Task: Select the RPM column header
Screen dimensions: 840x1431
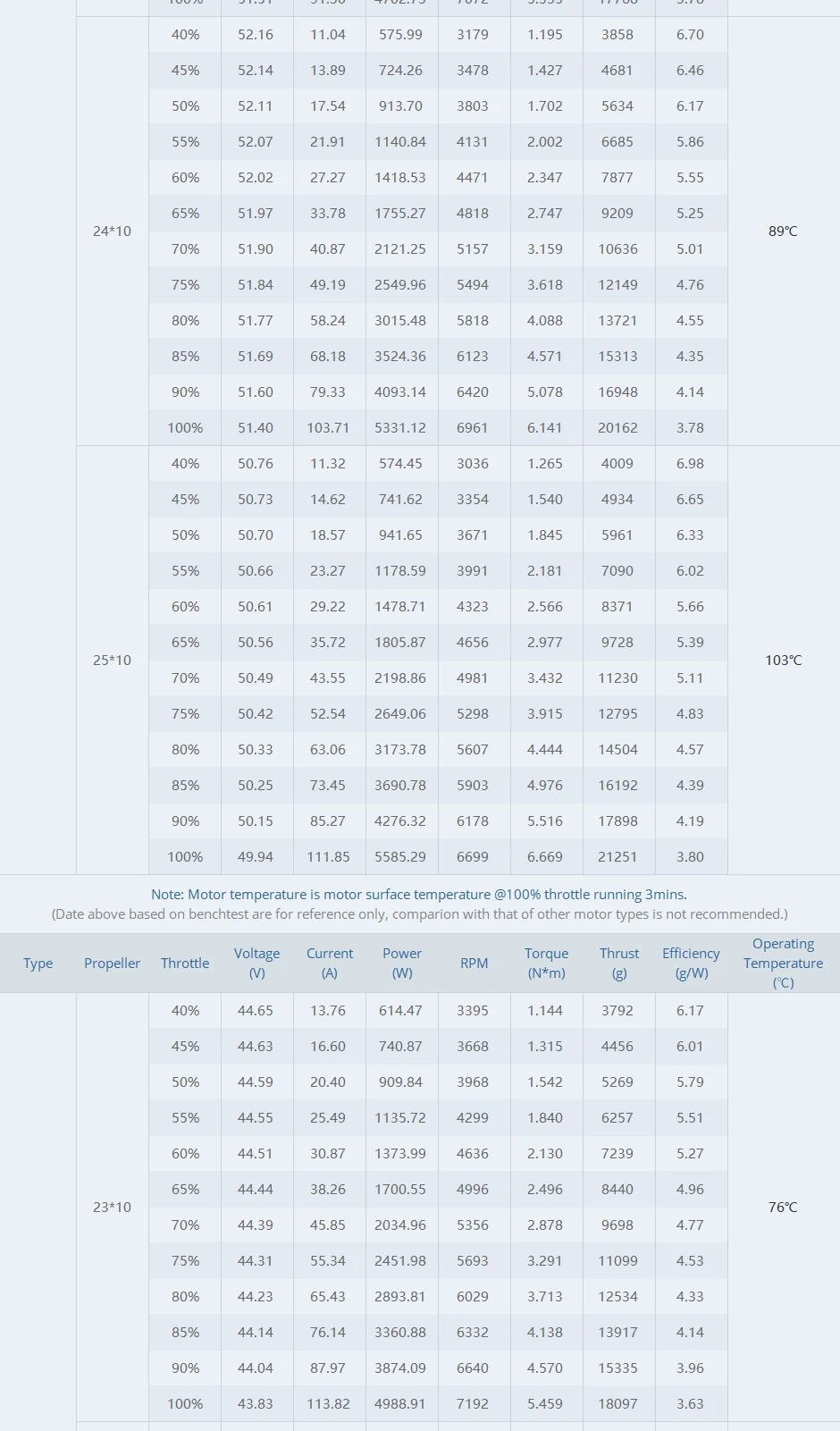Action: (x=474, y=963)
